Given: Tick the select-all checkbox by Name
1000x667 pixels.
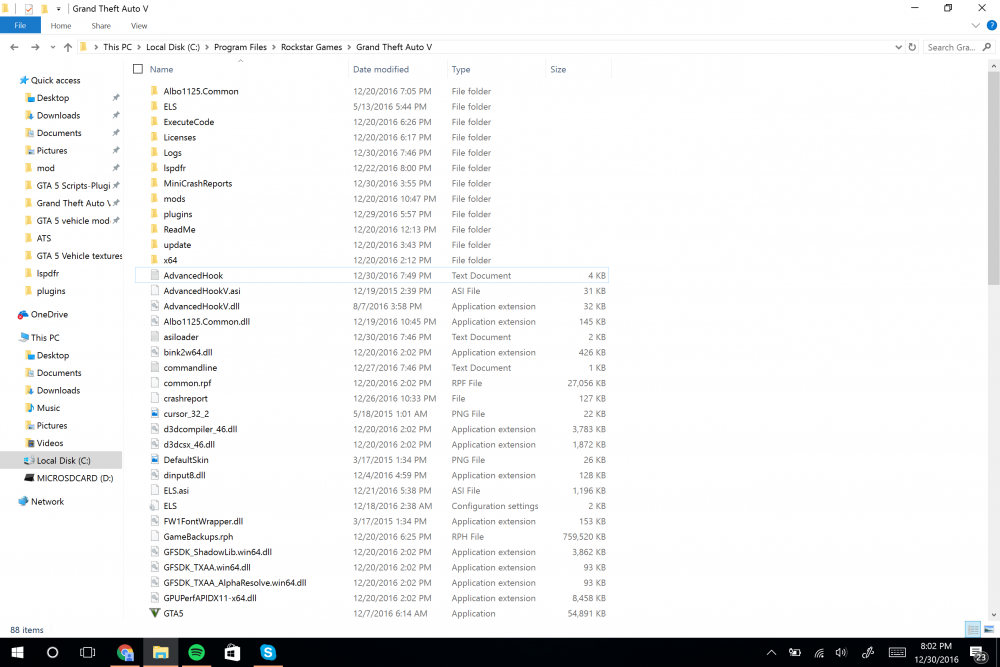Looking at the screenshot, I should 138,69.
